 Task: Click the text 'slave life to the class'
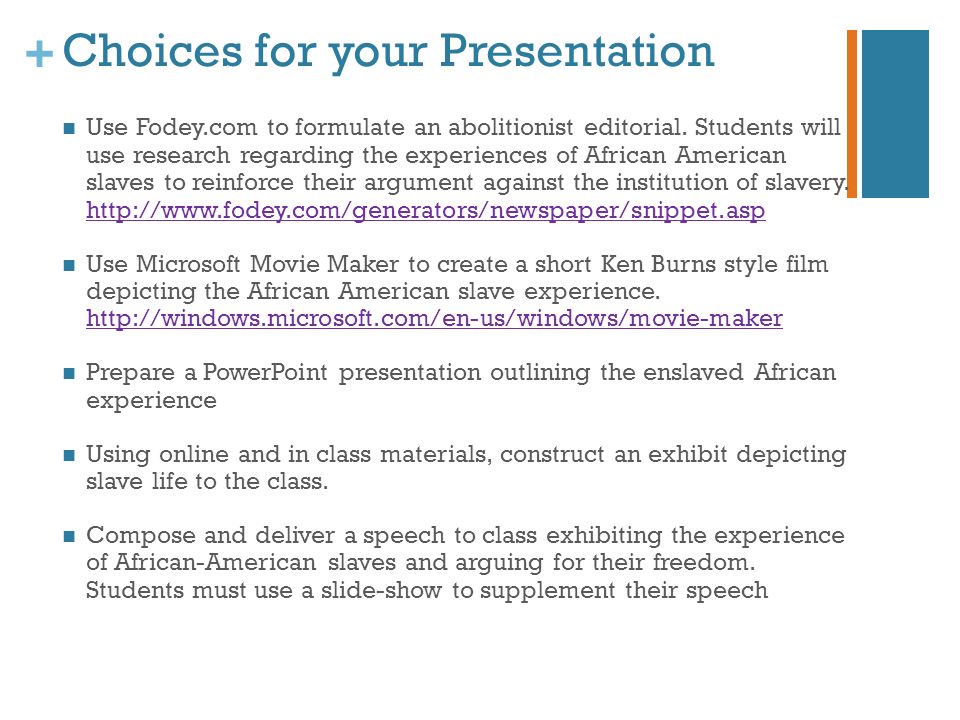tap(207, 481)
